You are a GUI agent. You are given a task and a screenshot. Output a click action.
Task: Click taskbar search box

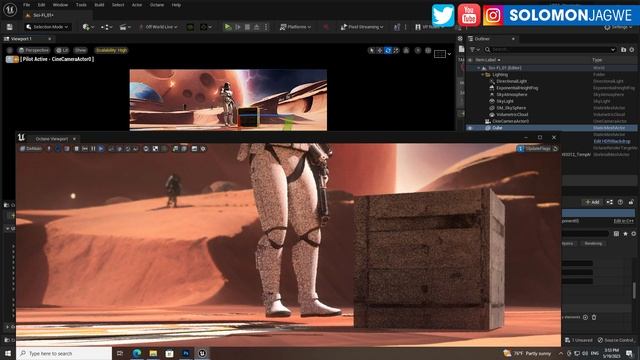64,353
